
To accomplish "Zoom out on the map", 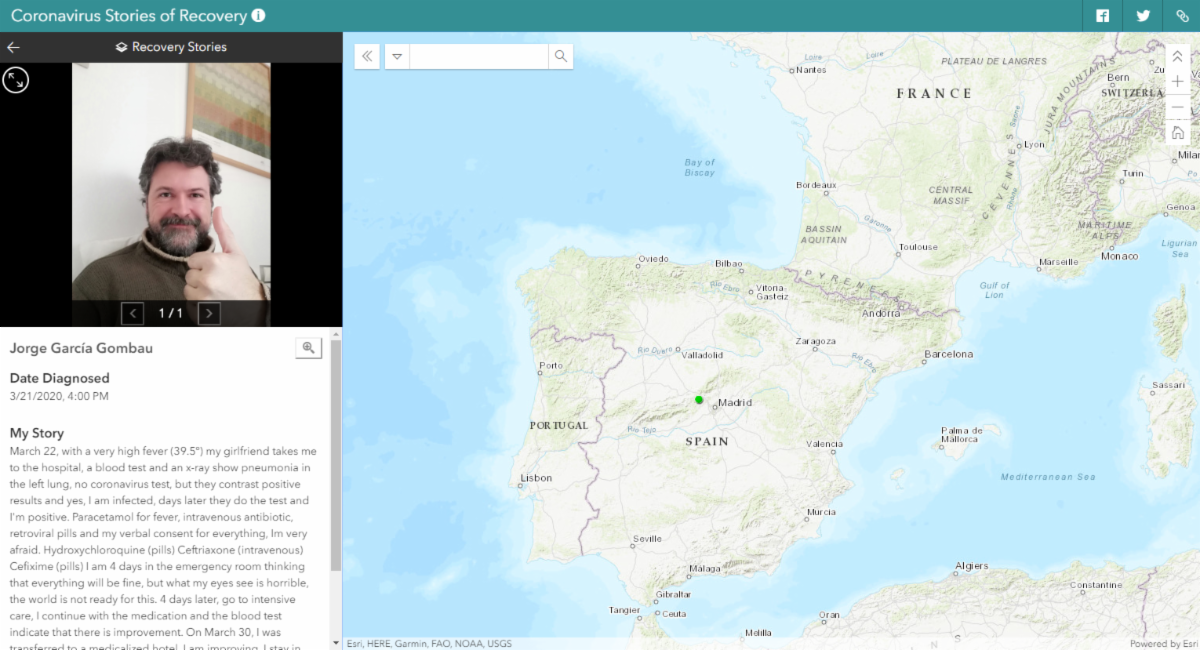I will click(1177, 107).
